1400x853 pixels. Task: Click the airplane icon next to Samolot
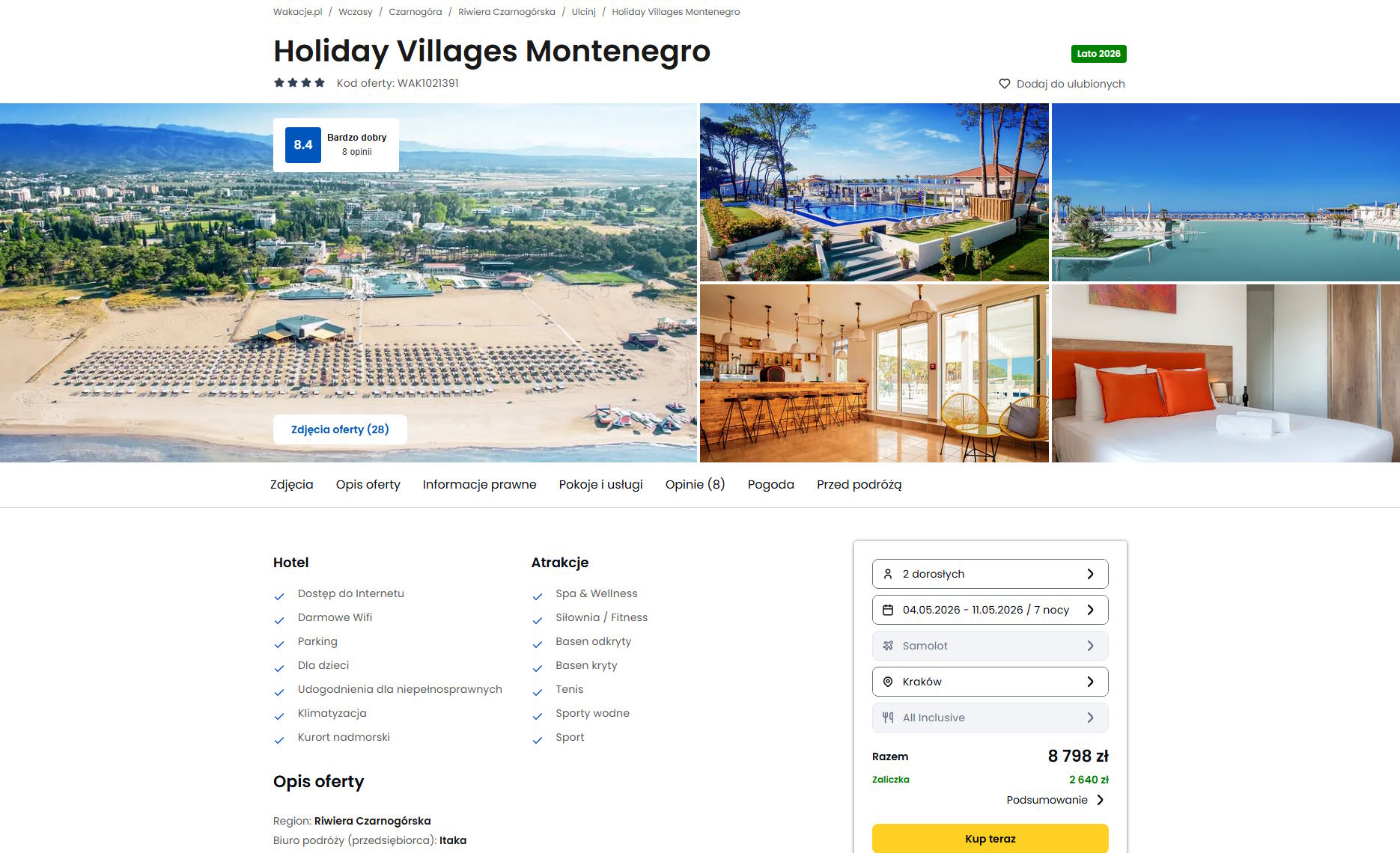[888, 646]
